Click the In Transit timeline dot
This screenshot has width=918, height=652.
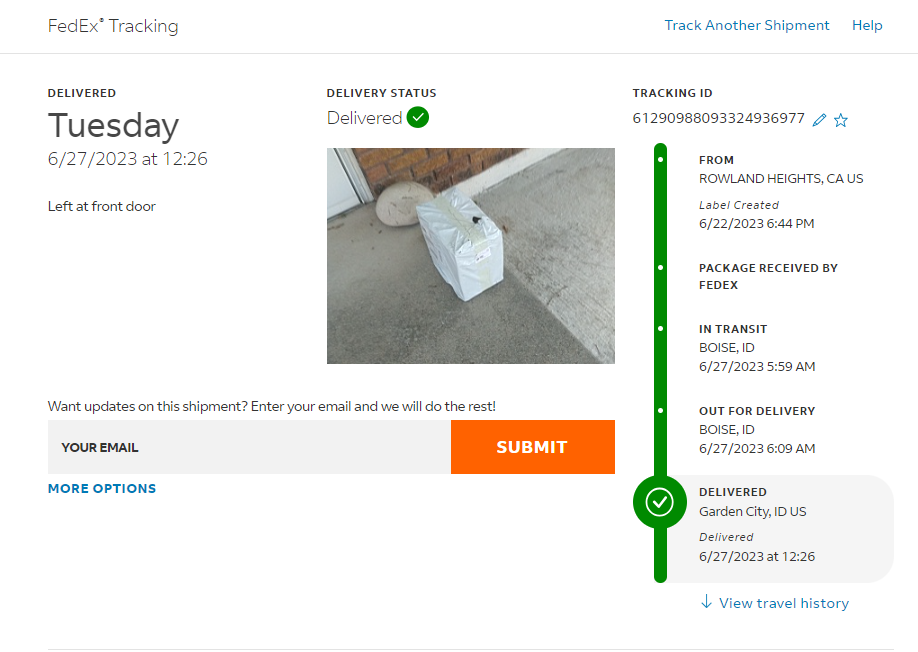coord(660,329)
